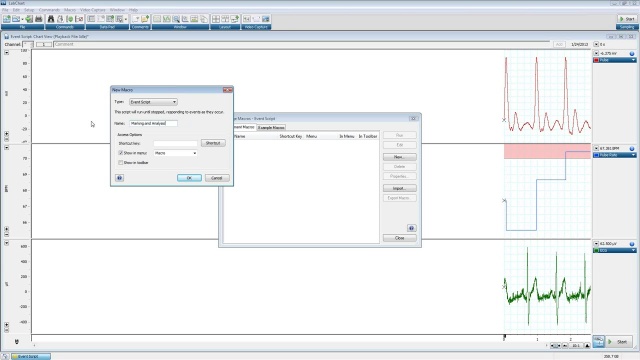The height and width of the screenshot is (360, 640).
Task: Click the Print toolbar icon
Action: [38, 19]
